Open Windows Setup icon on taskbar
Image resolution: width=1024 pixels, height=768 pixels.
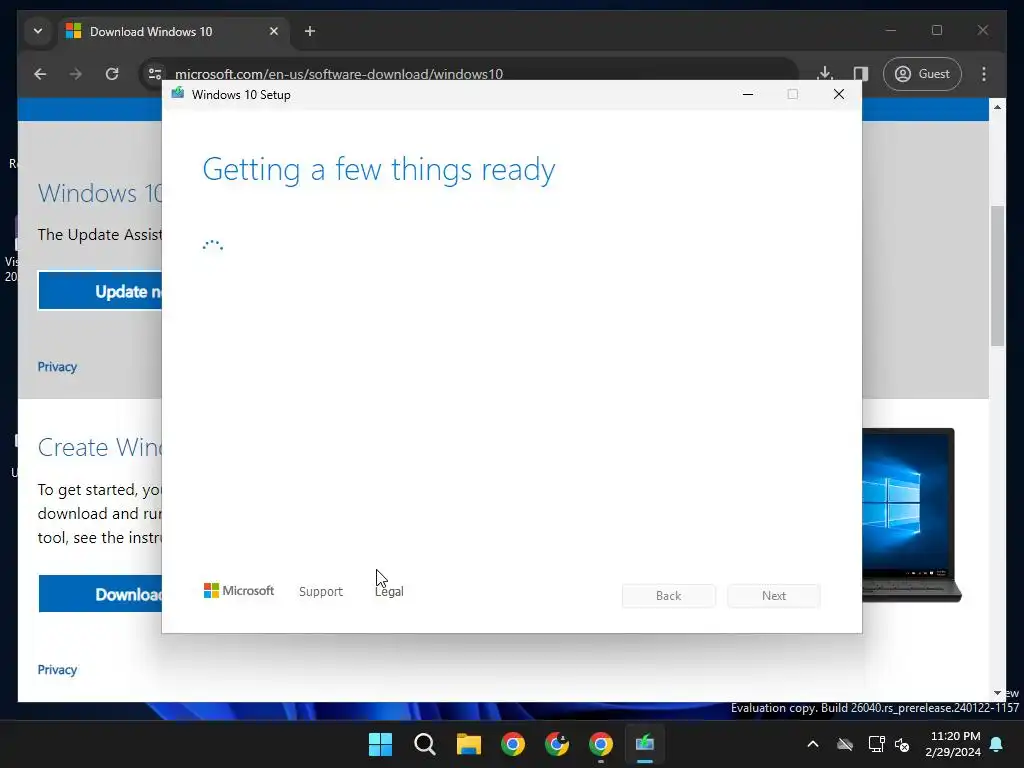[x=645, y=744]
